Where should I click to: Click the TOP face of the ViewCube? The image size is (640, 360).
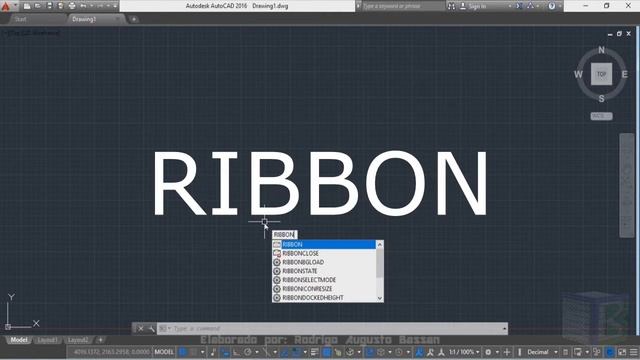click(x=601, y=74)
